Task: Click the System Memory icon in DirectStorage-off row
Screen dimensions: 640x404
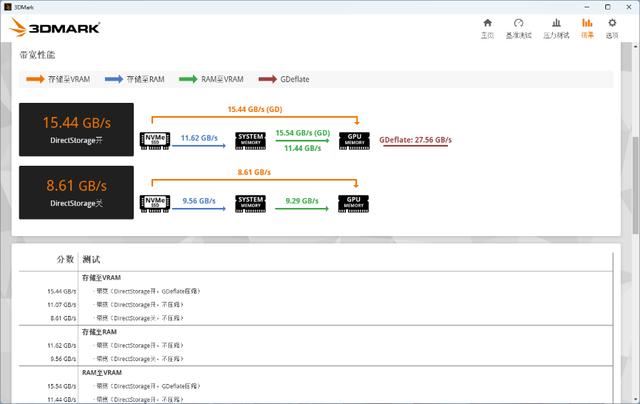Action: (250, 201)
